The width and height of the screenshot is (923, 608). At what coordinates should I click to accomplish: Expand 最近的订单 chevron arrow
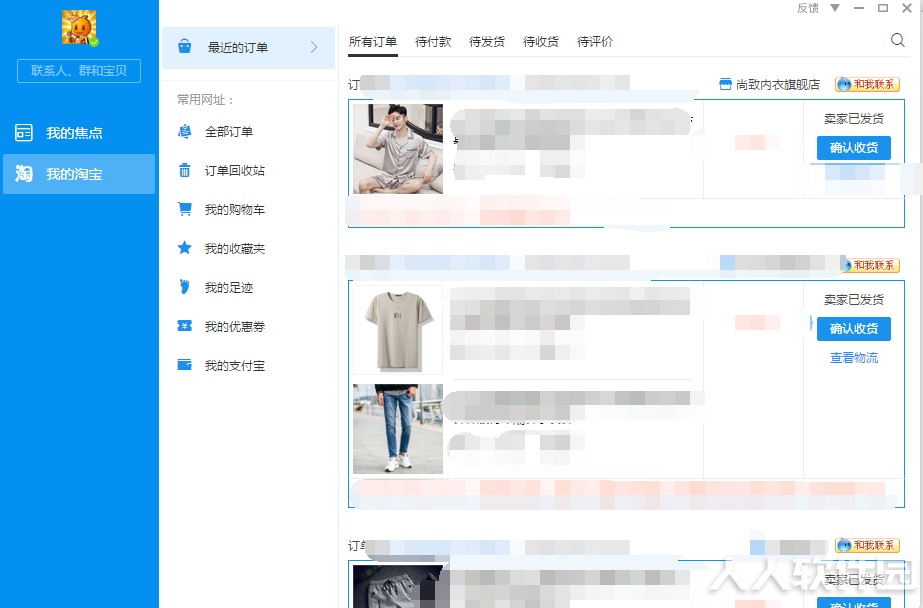(314, 47)
